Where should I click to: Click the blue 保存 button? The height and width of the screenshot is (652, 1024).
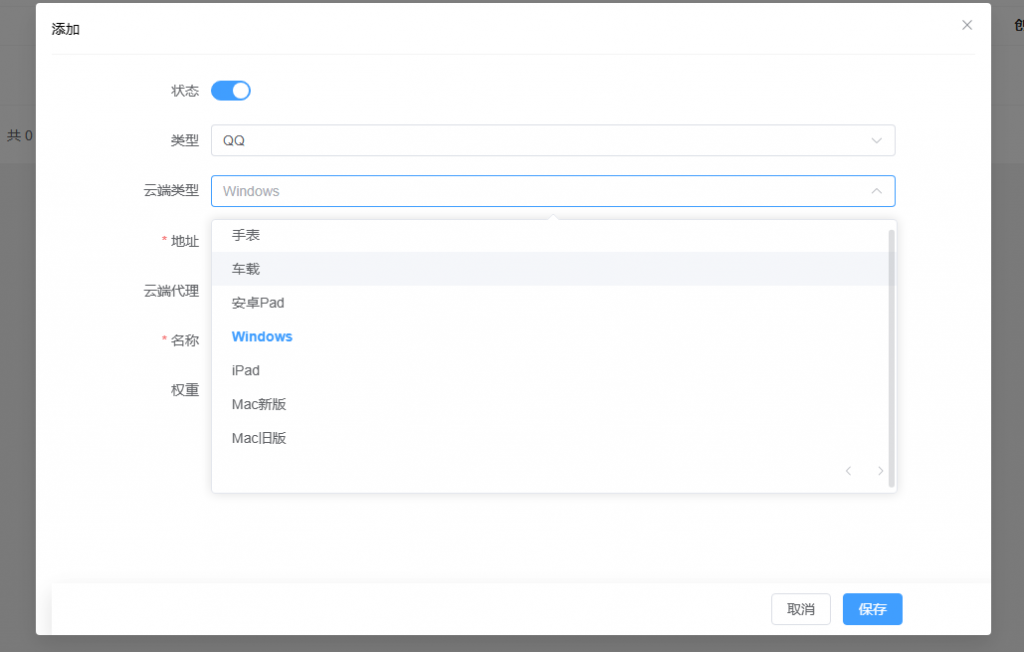coord(872,609)
